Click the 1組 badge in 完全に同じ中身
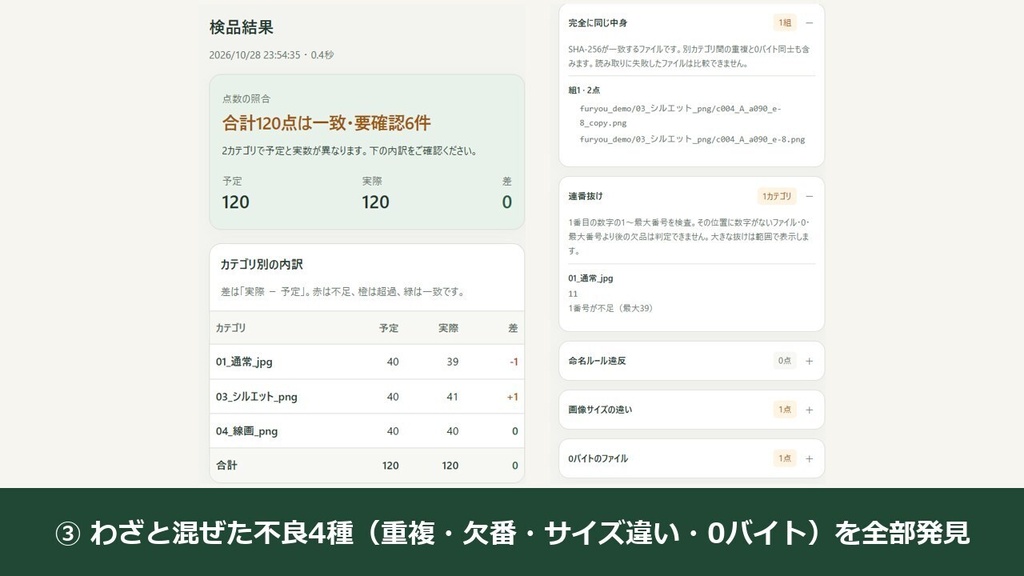 click(784, 23)
